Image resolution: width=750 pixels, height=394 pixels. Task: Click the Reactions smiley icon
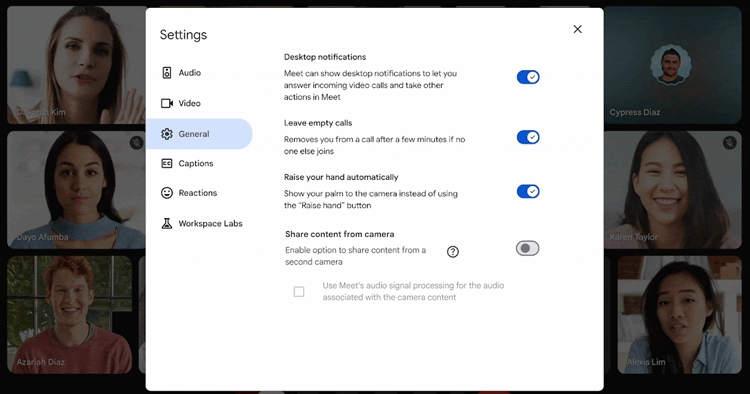[166, 193]
